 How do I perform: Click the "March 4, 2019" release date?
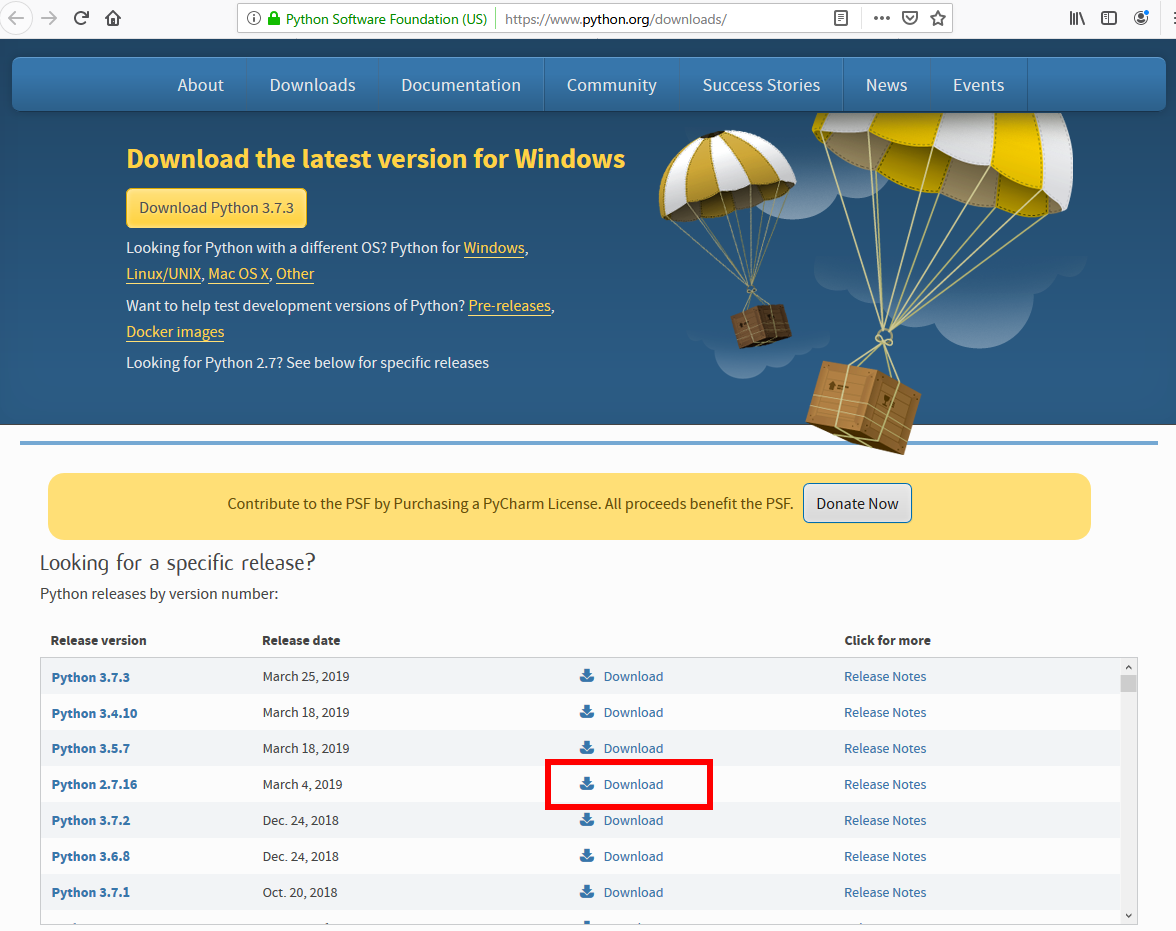pyautogui.click(x=302, y=784)
